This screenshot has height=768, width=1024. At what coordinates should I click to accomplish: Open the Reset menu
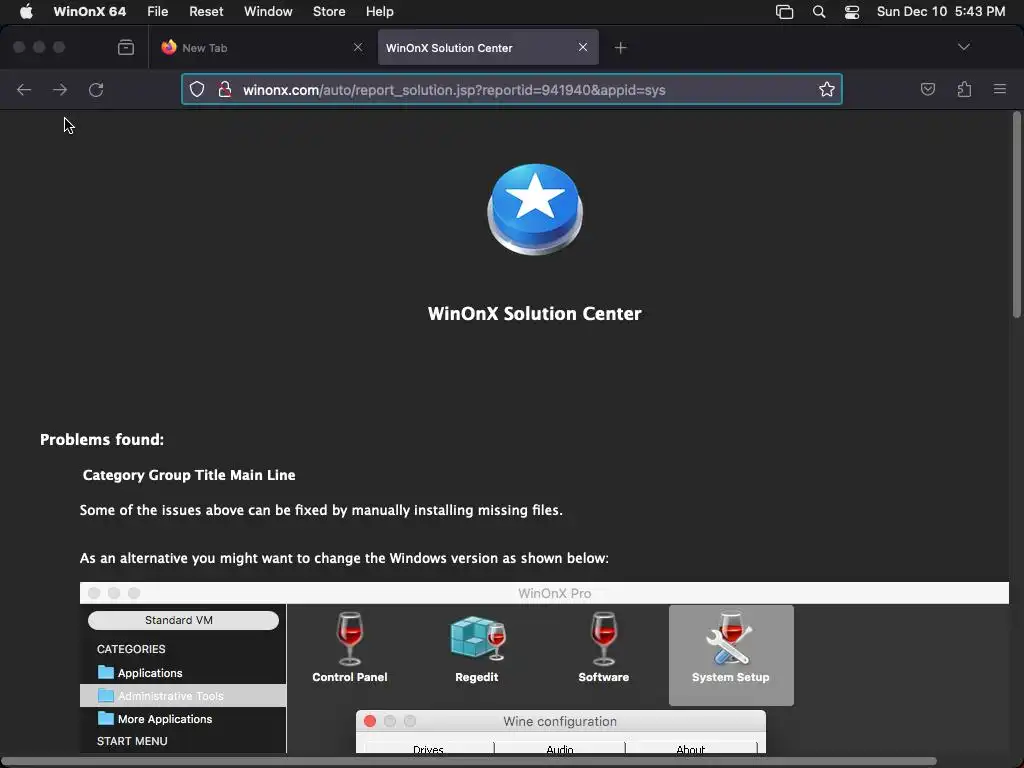(206, 11)
